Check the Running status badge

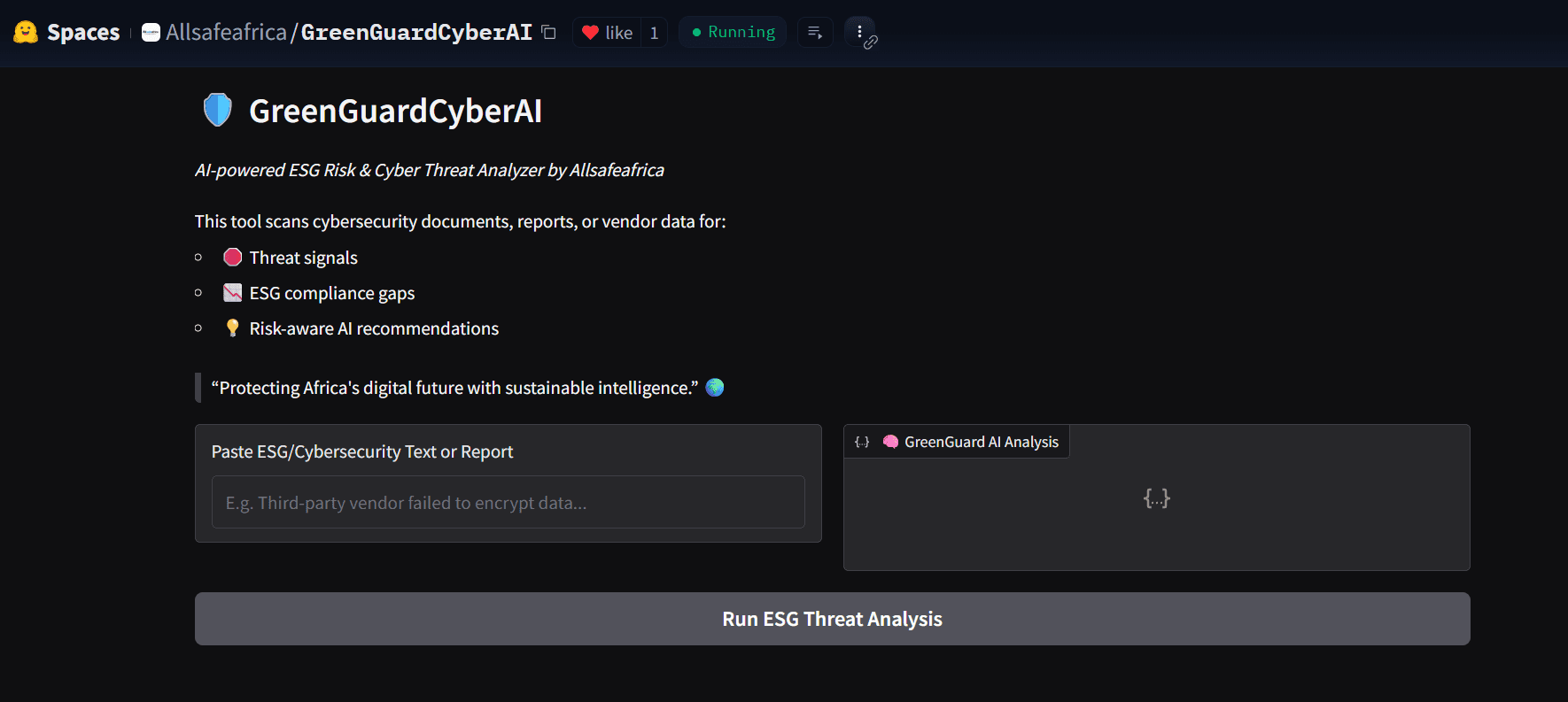733,33
